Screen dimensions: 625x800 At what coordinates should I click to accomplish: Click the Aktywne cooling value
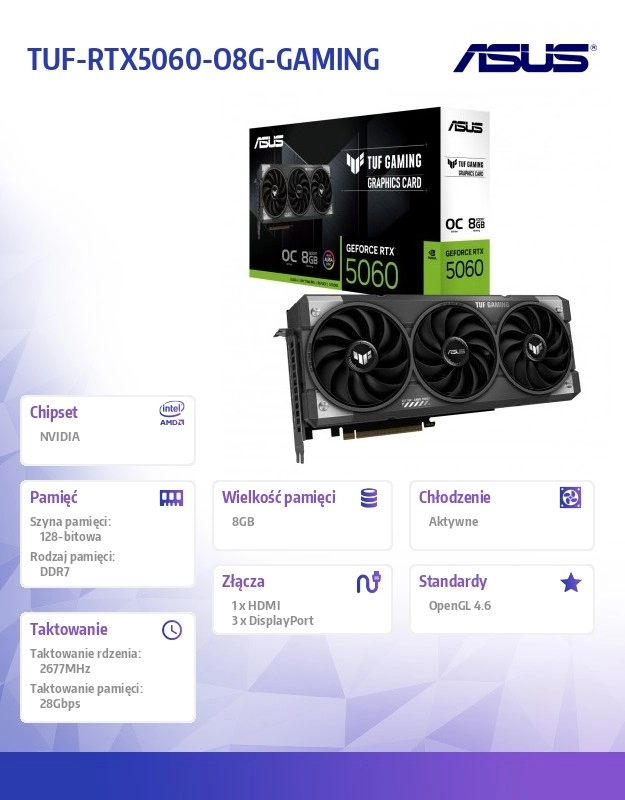point(453,521)
